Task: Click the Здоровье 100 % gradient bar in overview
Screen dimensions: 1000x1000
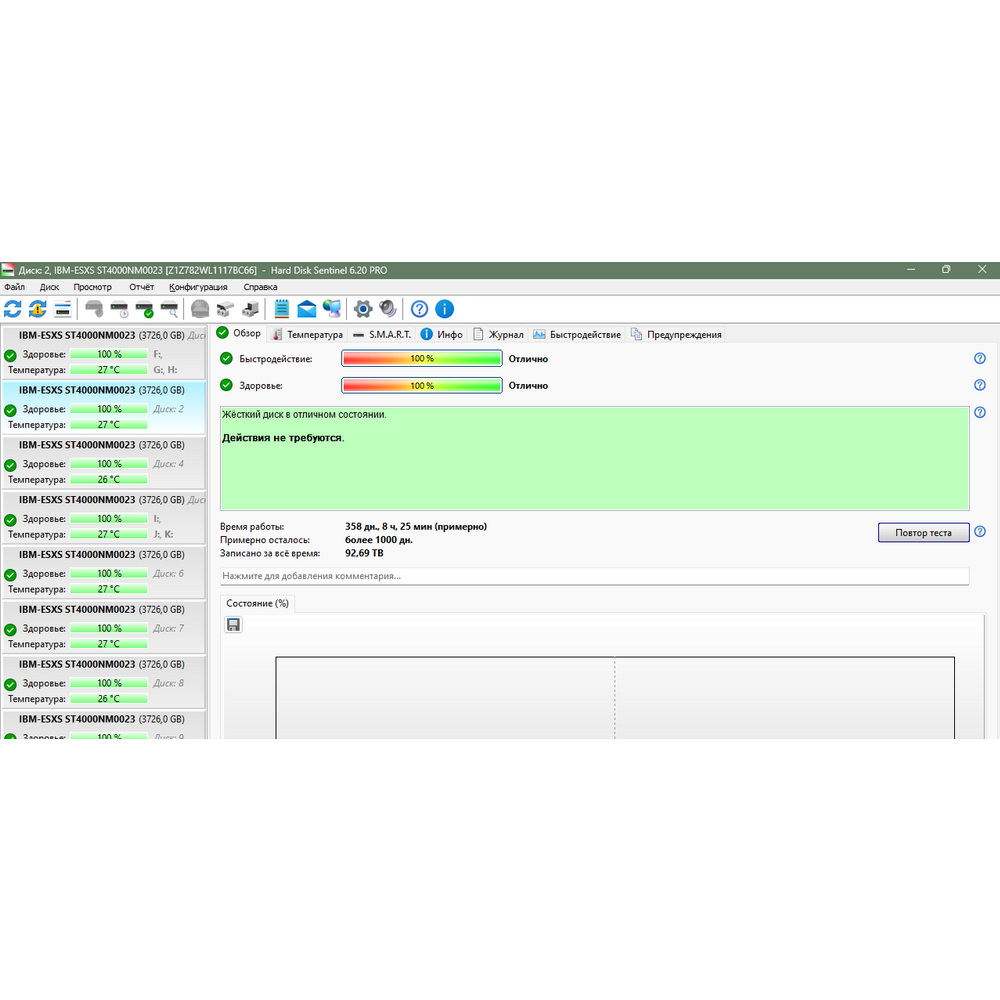Action: coord(422,385)
